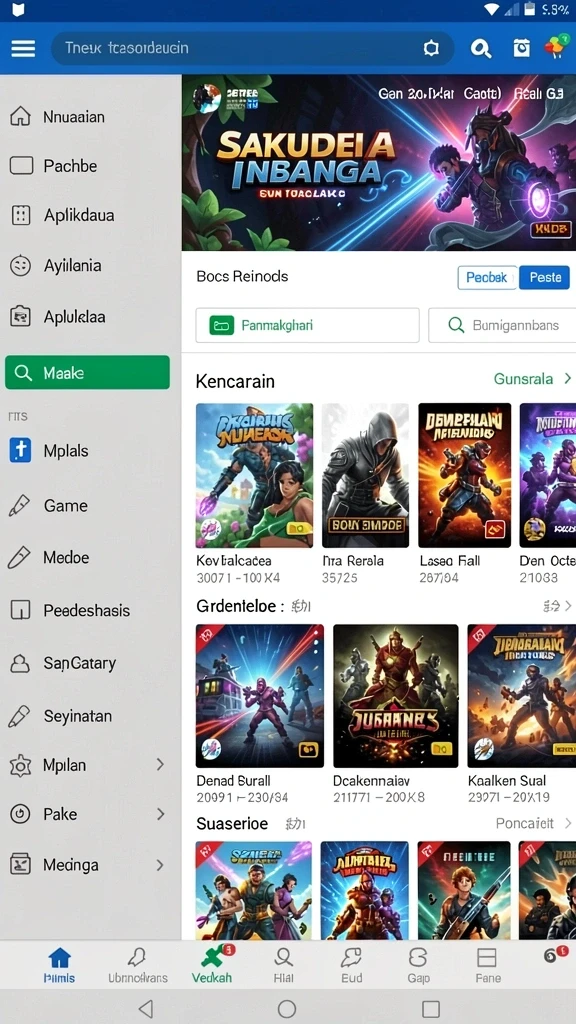Viewport: 576px width, 1024px height.
Task: Expand the Mpilan sidebar chevron
Action: point(160,765)
